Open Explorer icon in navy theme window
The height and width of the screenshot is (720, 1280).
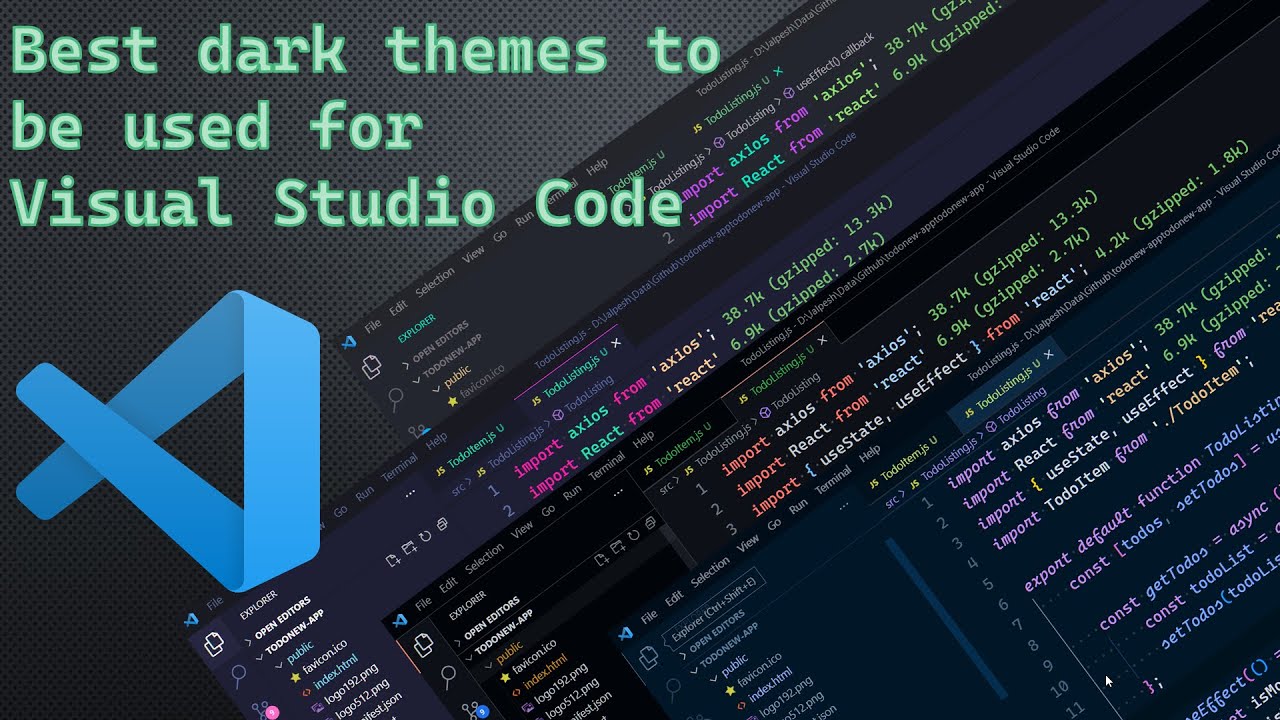point(648,656)
